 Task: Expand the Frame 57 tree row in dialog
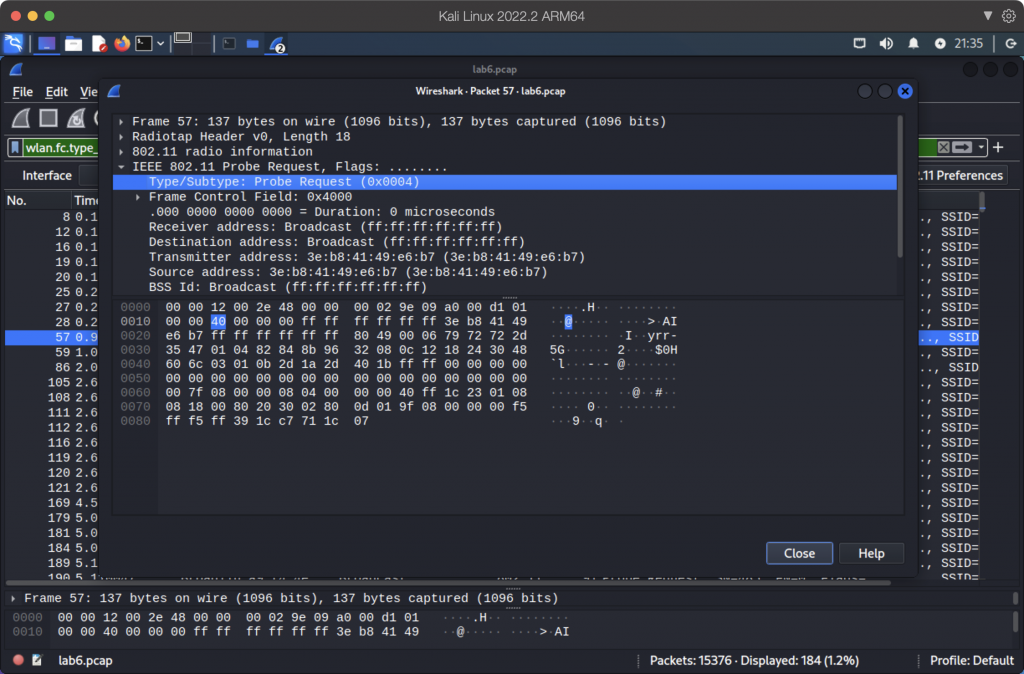pos(121,121)
